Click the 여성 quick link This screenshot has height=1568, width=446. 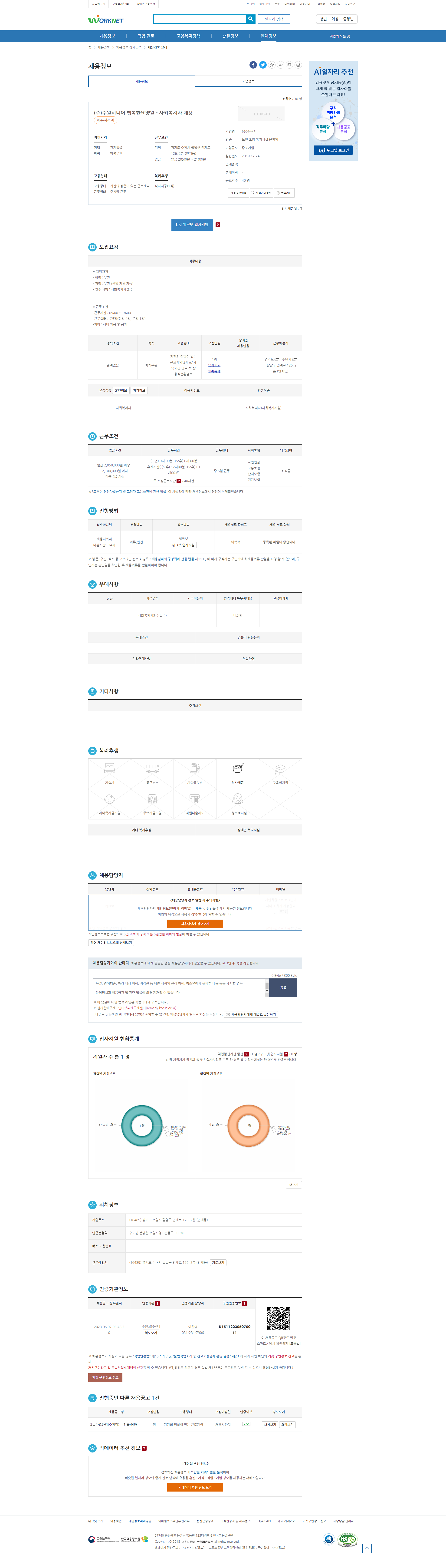click(335, 19)
